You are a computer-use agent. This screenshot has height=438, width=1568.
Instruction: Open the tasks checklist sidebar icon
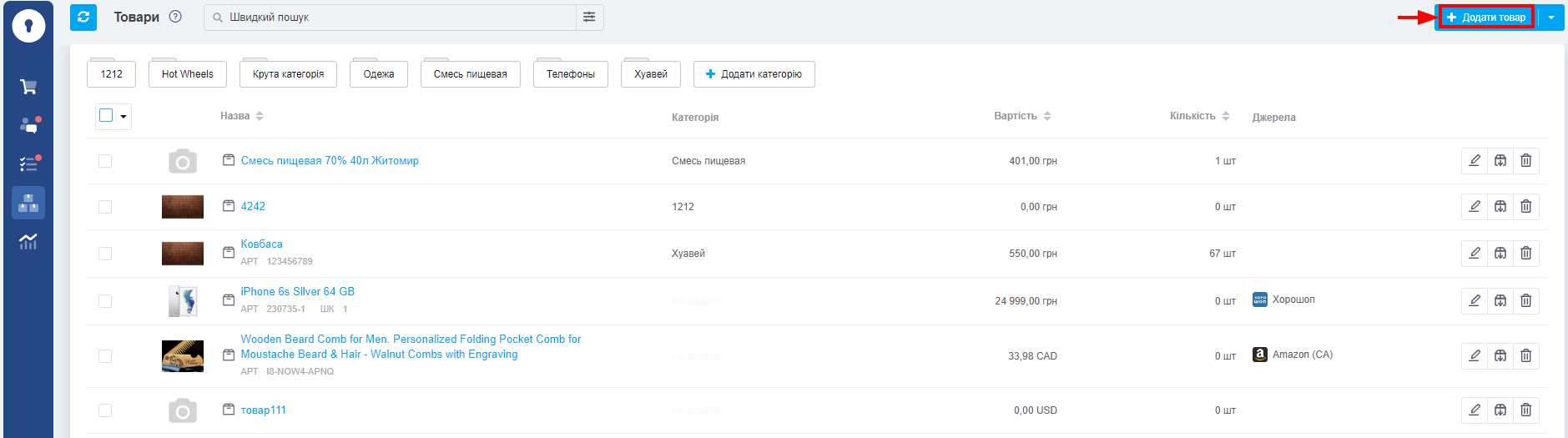28,164
